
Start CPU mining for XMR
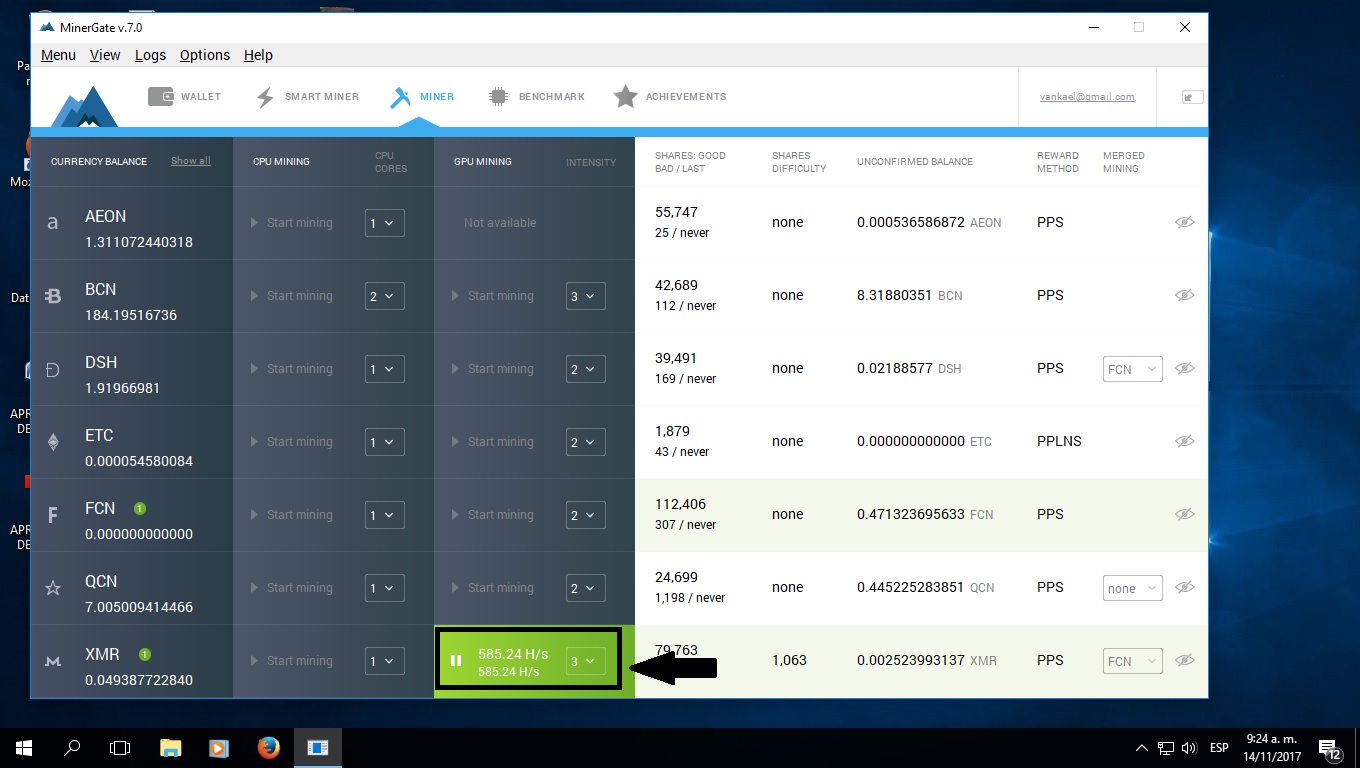pyautogui.click(x=291, y=661)
